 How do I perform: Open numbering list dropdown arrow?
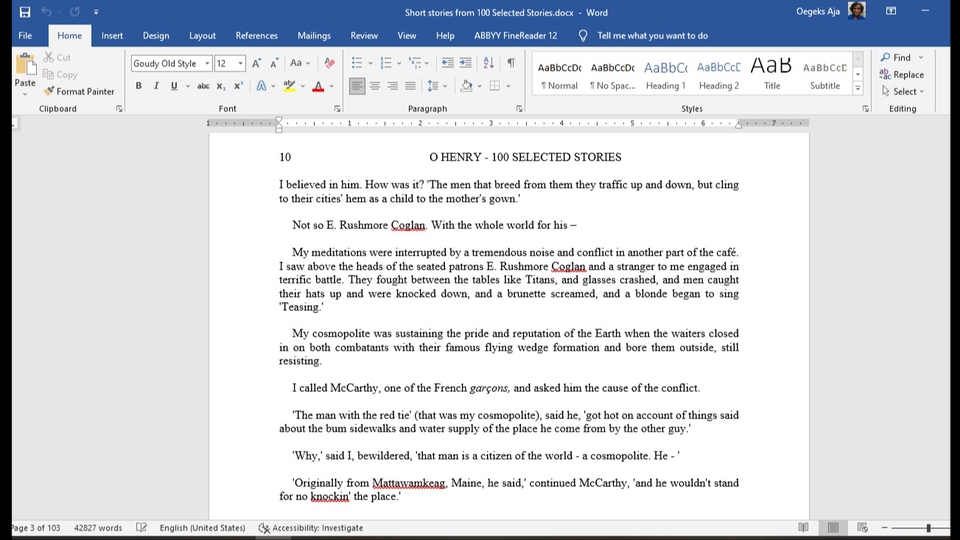click(x=399, y=63)
